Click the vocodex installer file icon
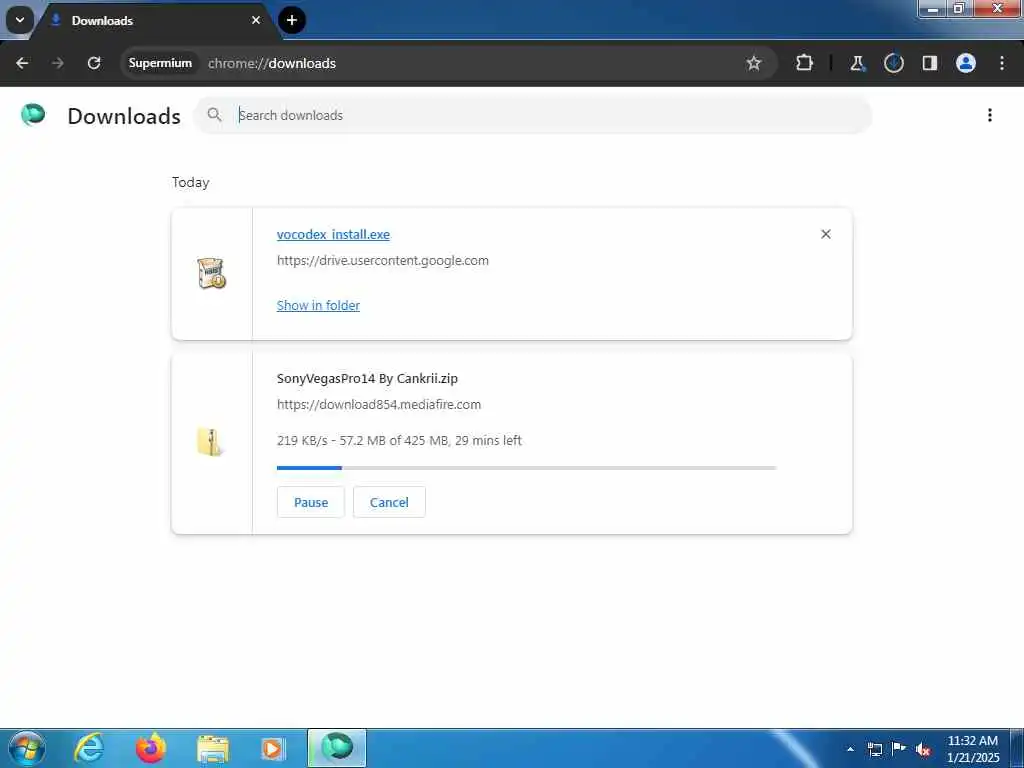 (212, 274)
